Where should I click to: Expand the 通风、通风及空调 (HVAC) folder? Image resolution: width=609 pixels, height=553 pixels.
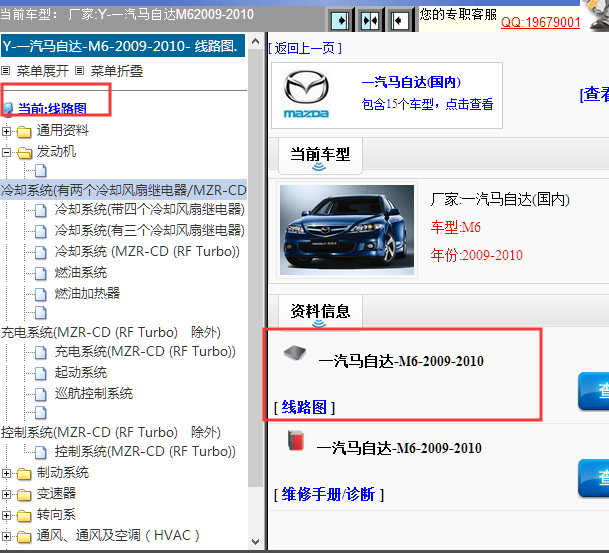click(6, 536)
